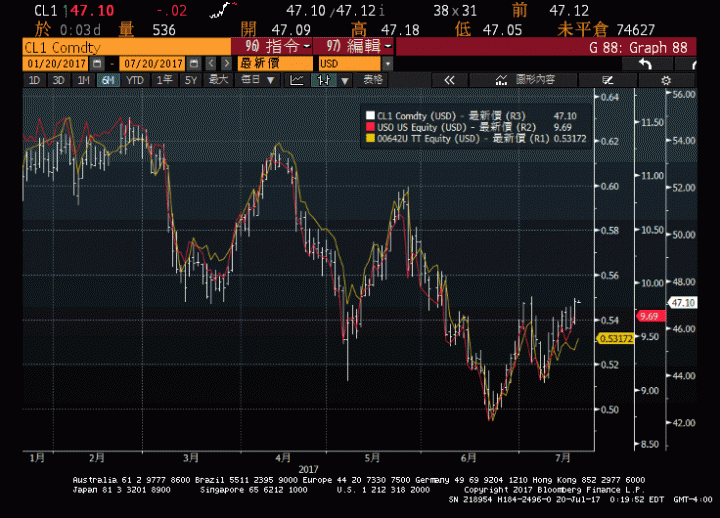Shift date range forward with right arrow
Screen dimensions: 720x518
(x=226, y=63)
